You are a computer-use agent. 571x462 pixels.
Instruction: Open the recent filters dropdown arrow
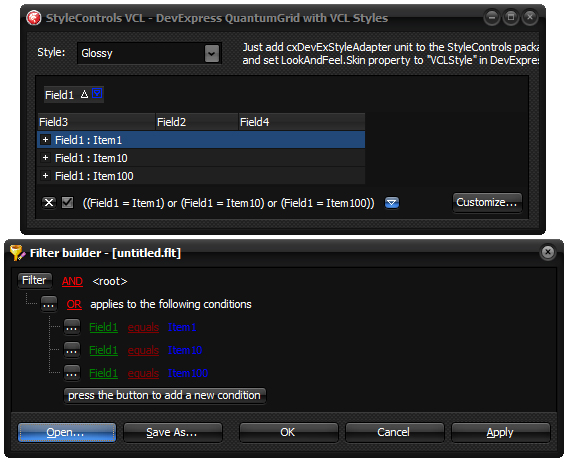(392, 203)
